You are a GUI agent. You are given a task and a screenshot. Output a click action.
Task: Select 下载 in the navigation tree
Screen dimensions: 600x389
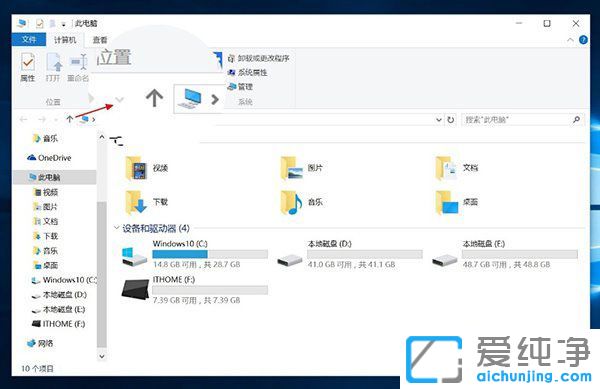click(x=46, y=236)
